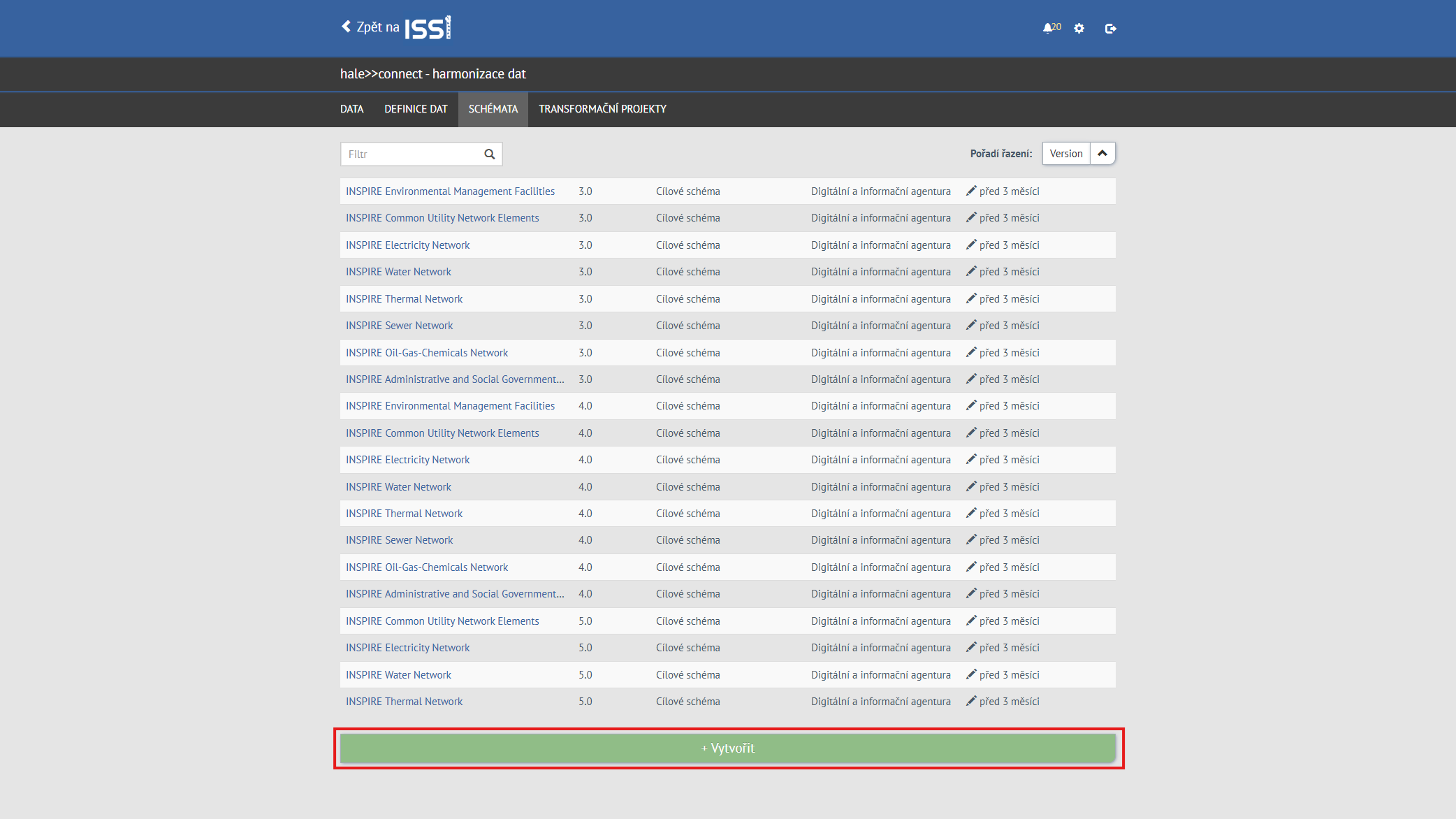Screen dimensions: 1456x819
Task: Open INSPIRE Water Network version 5.0 link
Action: 398,675
